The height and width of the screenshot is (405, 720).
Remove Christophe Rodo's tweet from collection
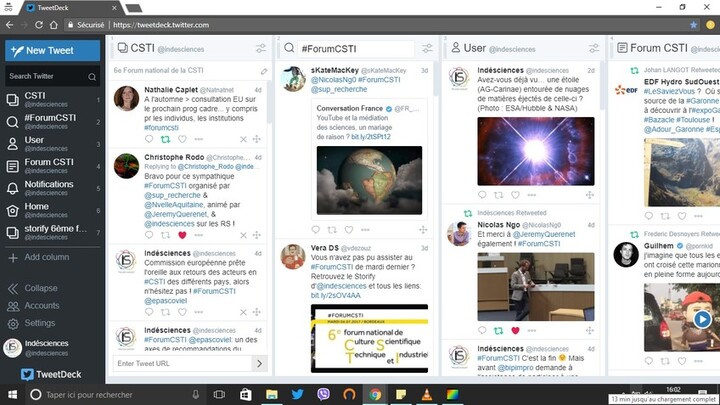point(243,235)
